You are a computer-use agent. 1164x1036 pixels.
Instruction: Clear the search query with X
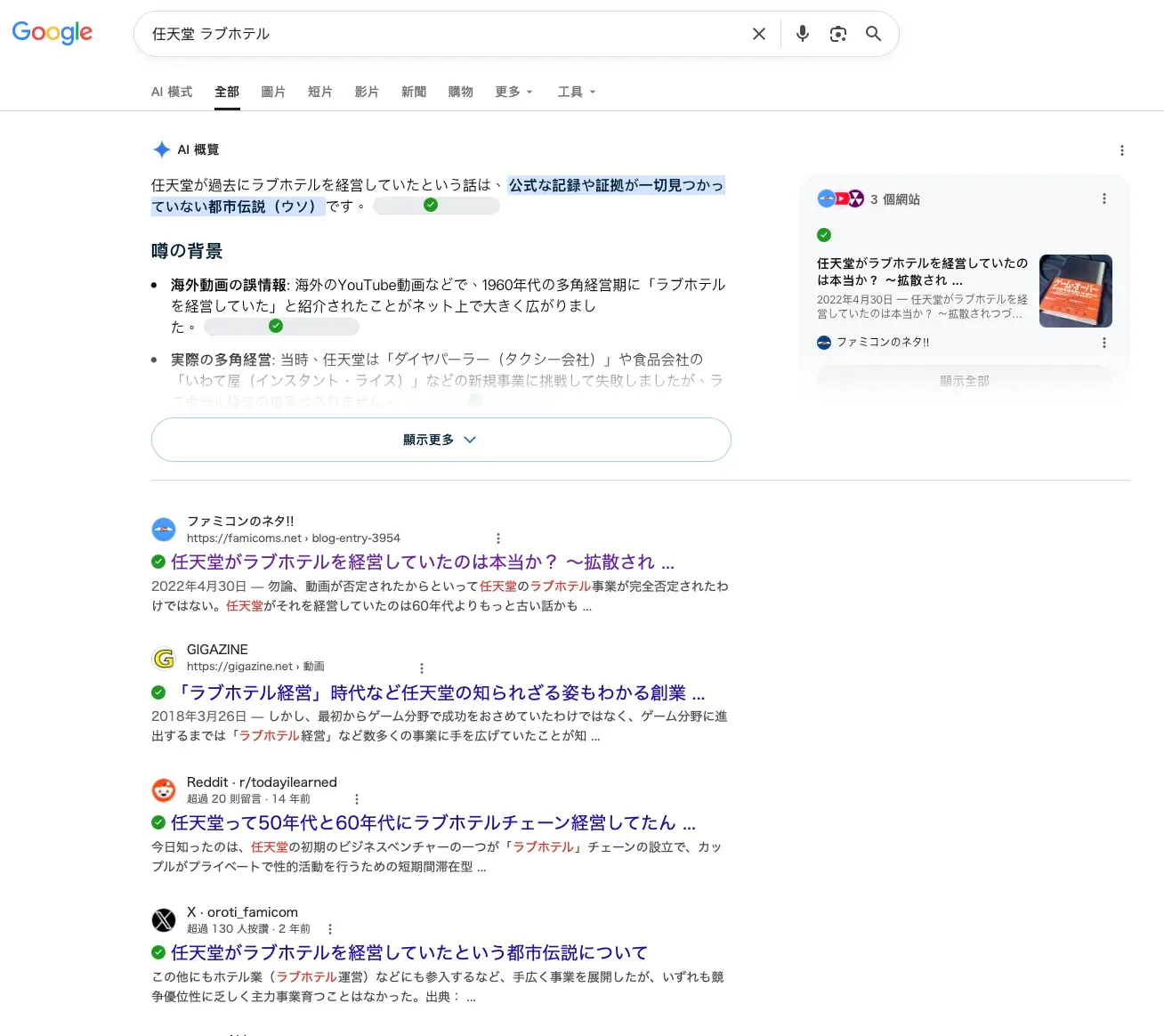click(759, 34)
